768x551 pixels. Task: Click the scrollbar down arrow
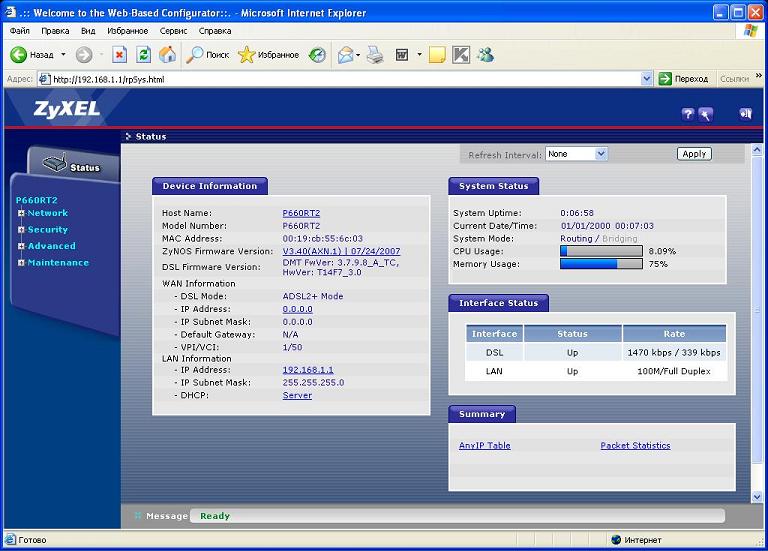(x=757, y=497)
